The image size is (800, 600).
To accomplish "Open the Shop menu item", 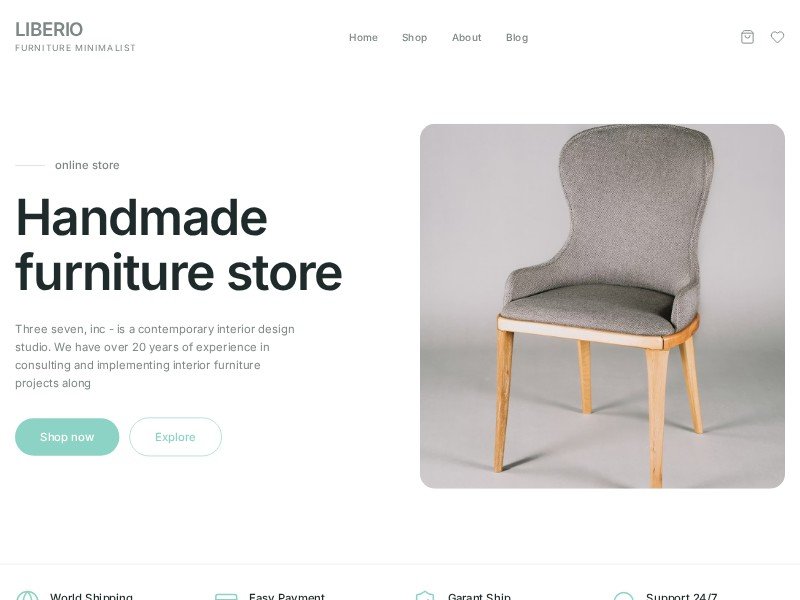I will (x=414, y=37).
